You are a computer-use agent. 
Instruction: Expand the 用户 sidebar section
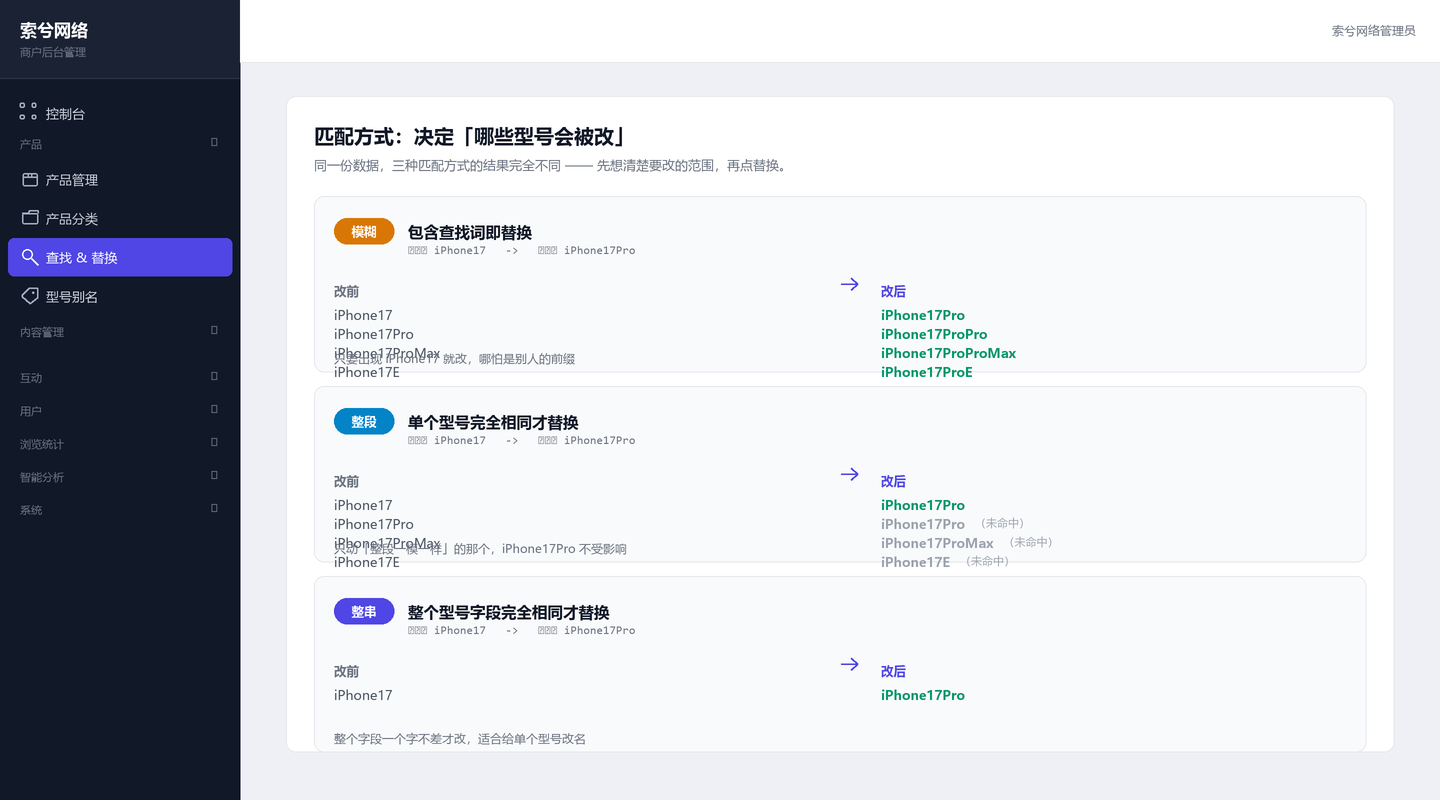[214, 410]
